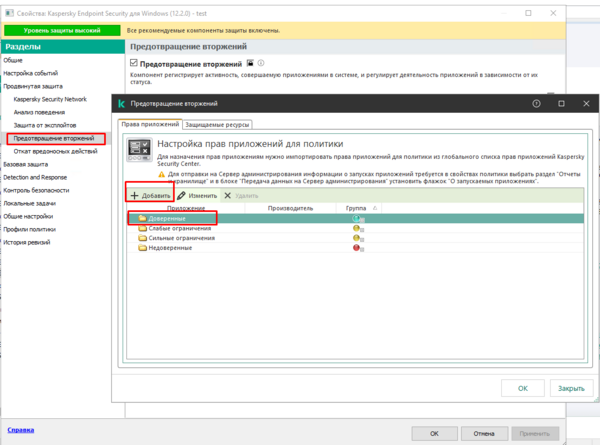This screenshot has width=600, height=445.
Task: Select the Сильные ограничения folder row
Action: [355, 238]
